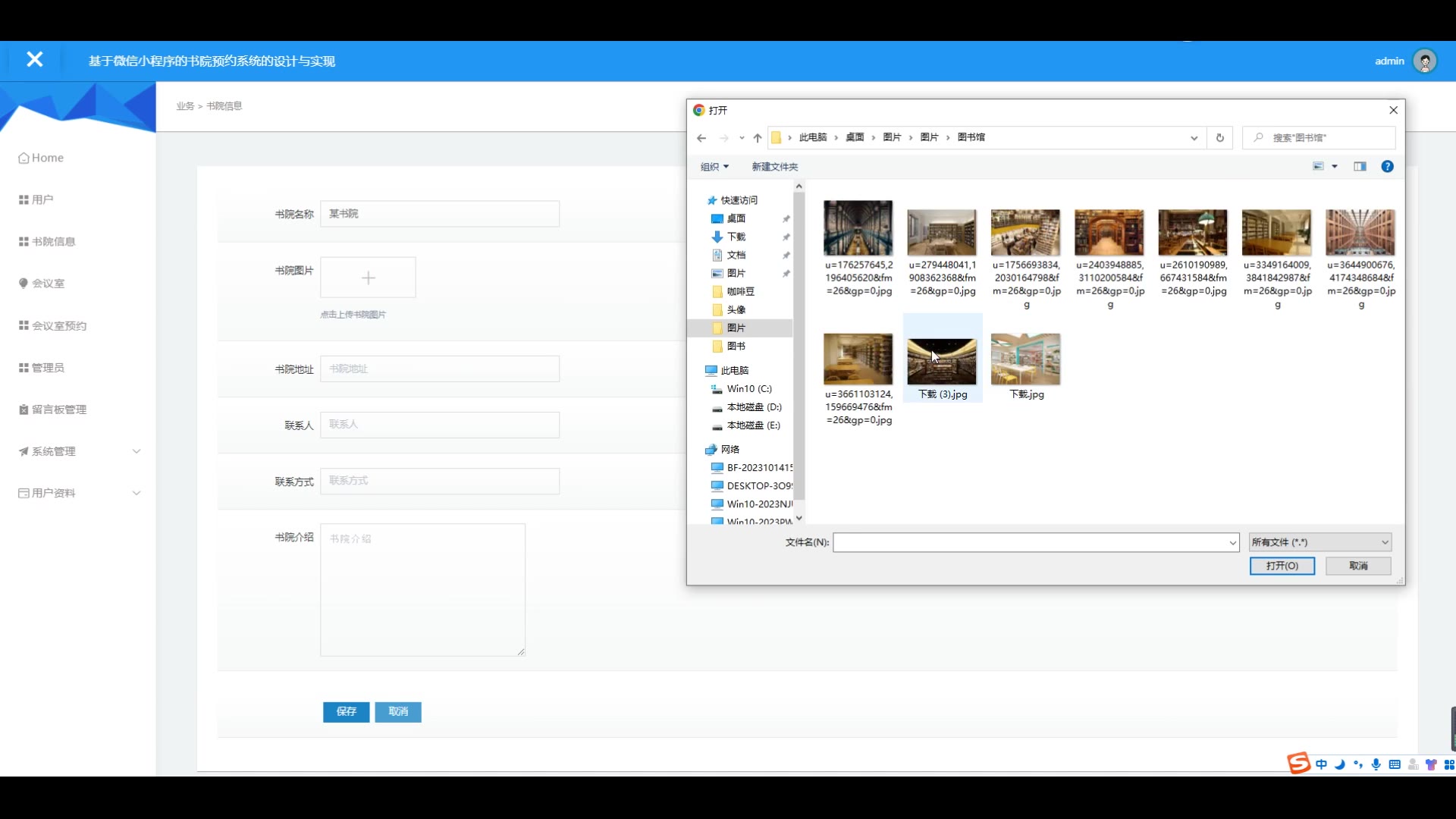Select 本地磁盘 (D:) in navigation tree

pyautogui.click(x=753, y=407)
